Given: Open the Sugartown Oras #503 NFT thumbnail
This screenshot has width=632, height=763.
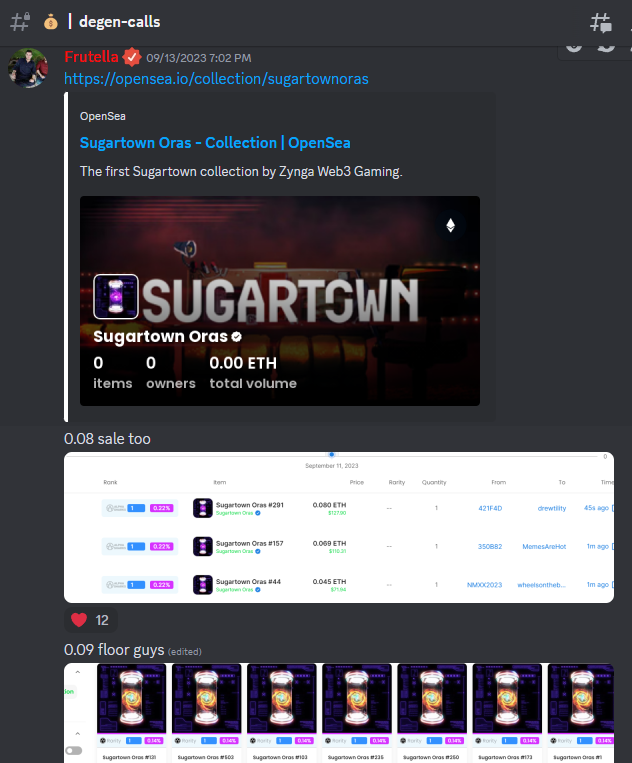Looking at the screenshot, I should coord(206,698).
